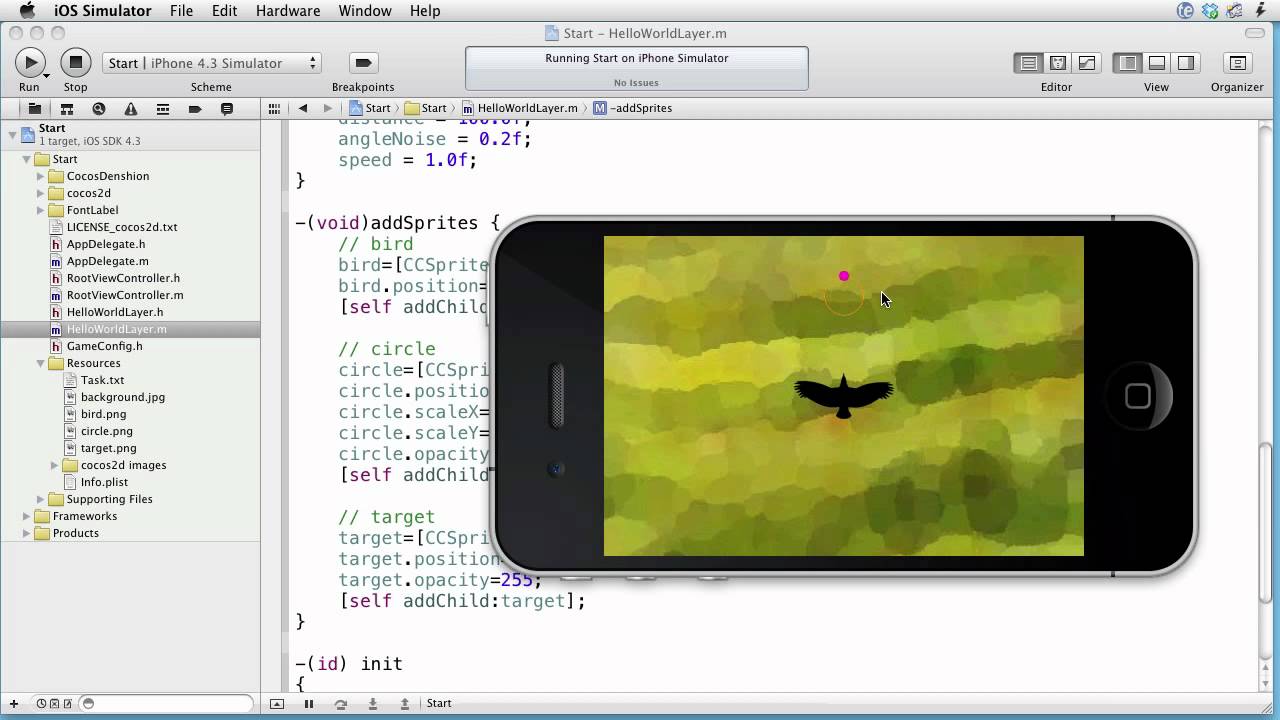Open the Breakpoint navigator icon

click(x=195, y=108)
